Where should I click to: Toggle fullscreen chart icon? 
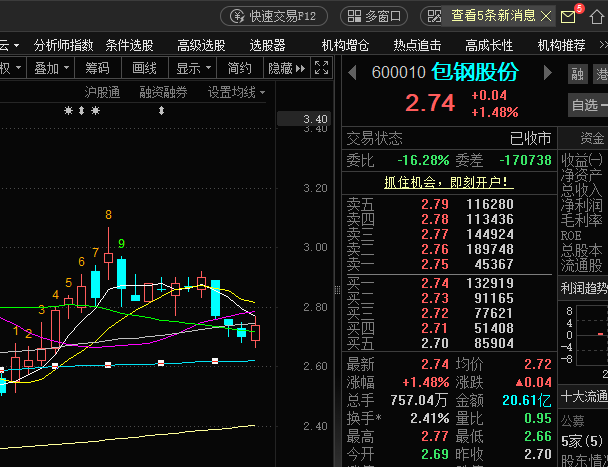pos(322,68)
